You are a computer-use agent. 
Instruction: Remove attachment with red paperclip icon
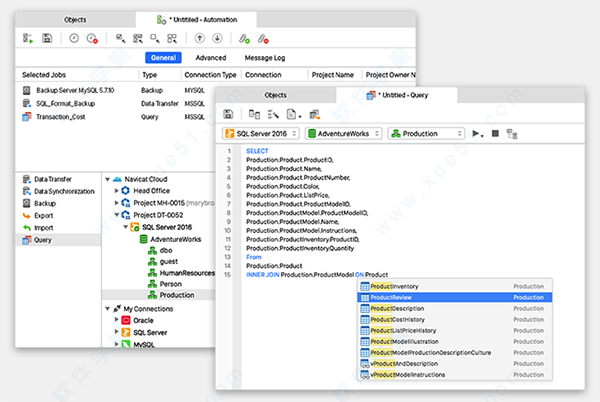[263, 39]
